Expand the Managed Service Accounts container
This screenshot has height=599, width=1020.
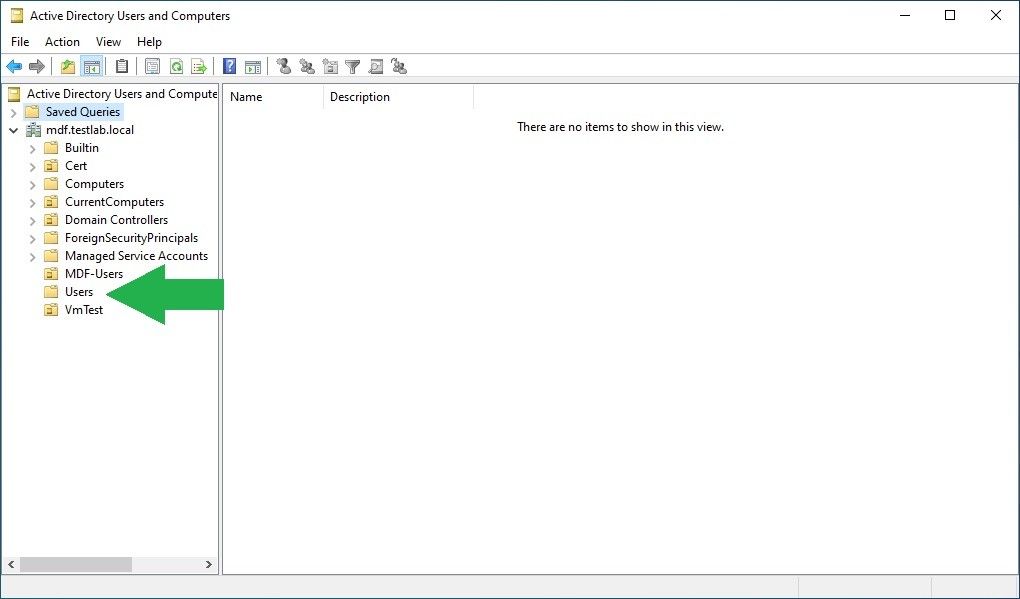pos(33,257)
